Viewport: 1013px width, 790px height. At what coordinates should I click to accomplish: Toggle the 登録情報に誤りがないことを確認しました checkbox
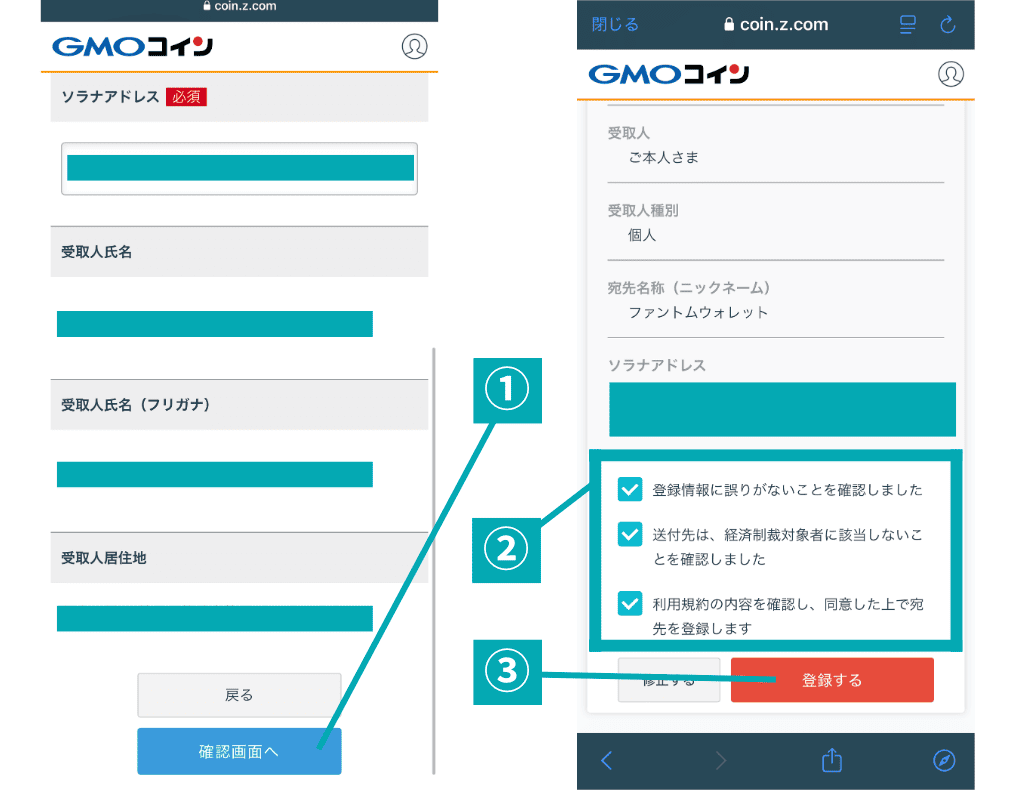pyautogui.click(x=630, y=490)
